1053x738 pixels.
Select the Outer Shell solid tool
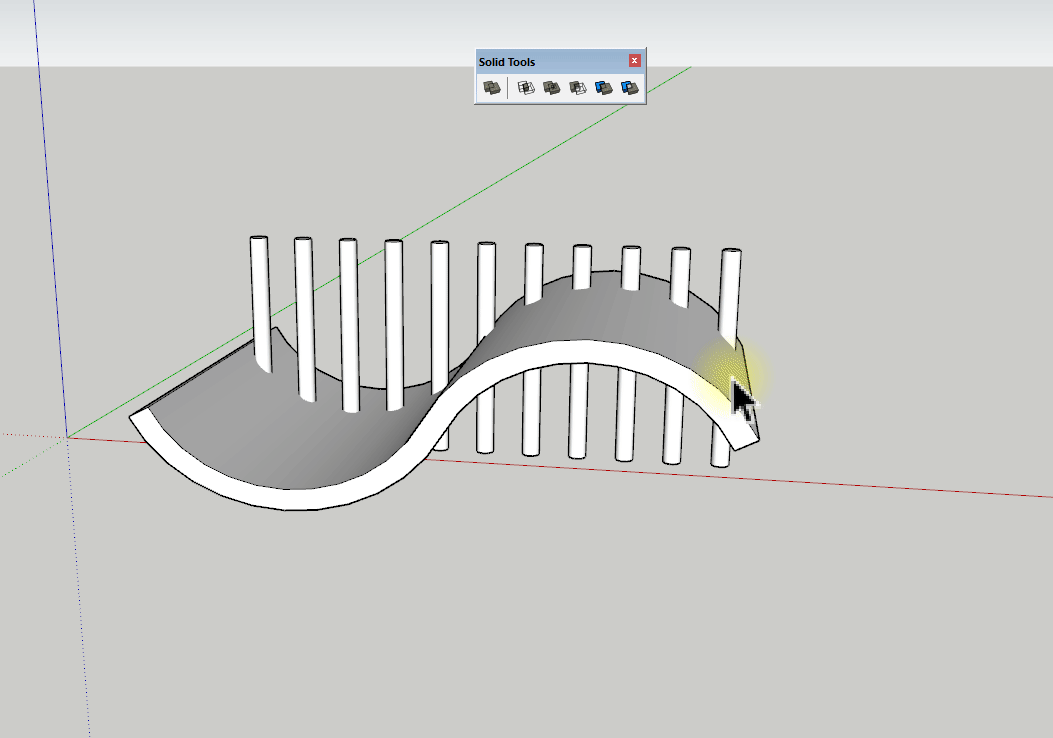(492, 87)
